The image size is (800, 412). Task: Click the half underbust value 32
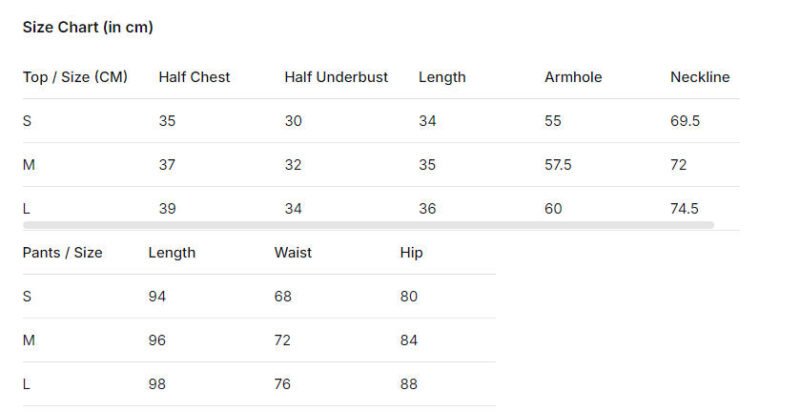point(293,165)
